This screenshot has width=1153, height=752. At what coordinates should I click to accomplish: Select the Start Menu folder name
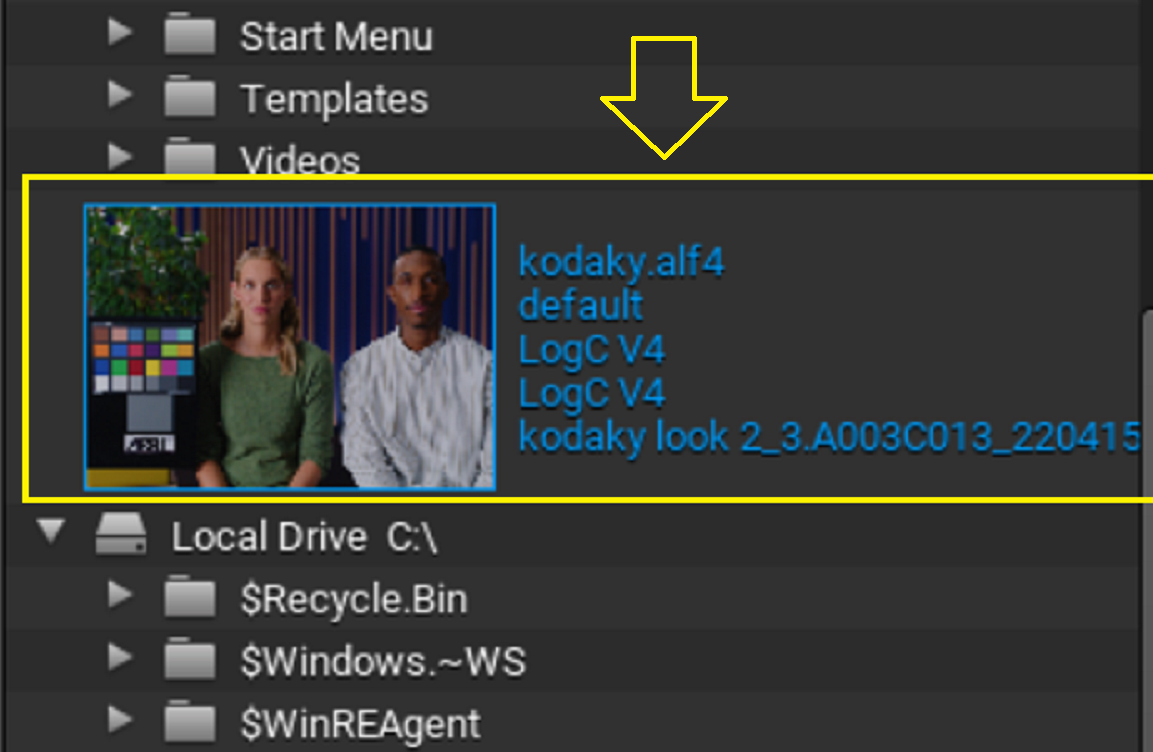click(336, 37)
